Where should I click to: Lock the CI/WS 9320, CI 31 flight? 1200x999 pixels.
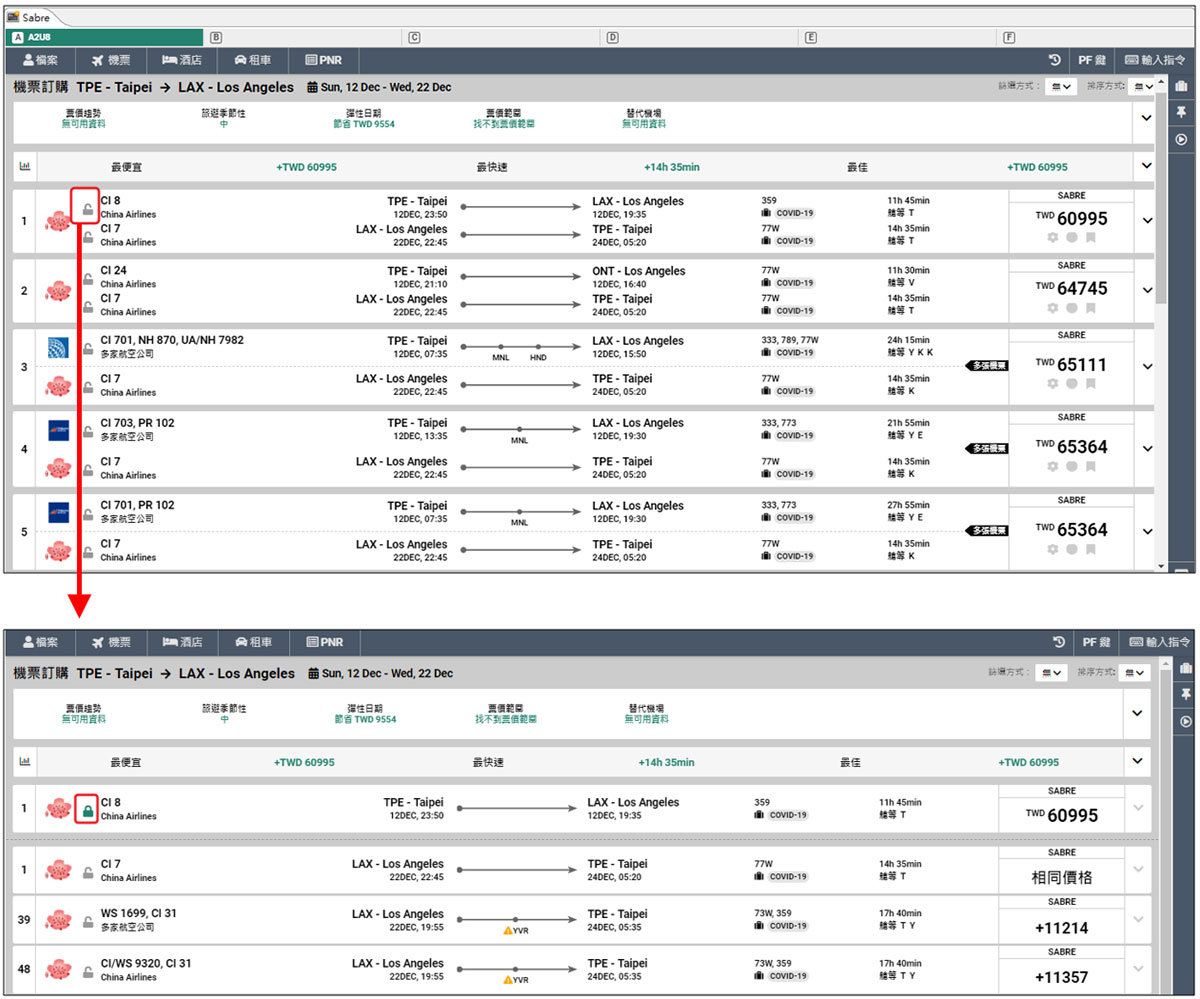click(88, 971)
